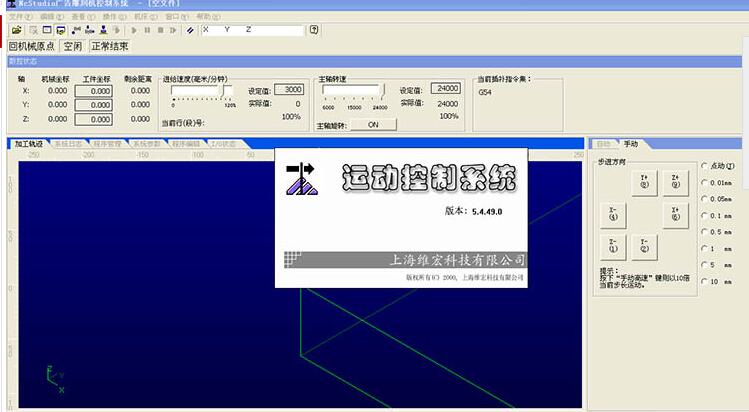Switch to the 程序管理 tab
Viewport: 749px width, 412px height.
(x=107, y=144)
